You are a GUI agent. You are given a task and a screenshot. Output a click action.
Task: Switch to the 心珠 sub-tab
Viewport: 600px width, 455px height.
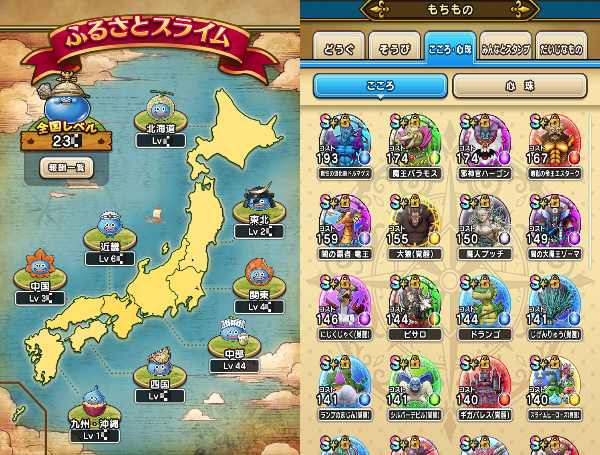(x=520, y=86)
